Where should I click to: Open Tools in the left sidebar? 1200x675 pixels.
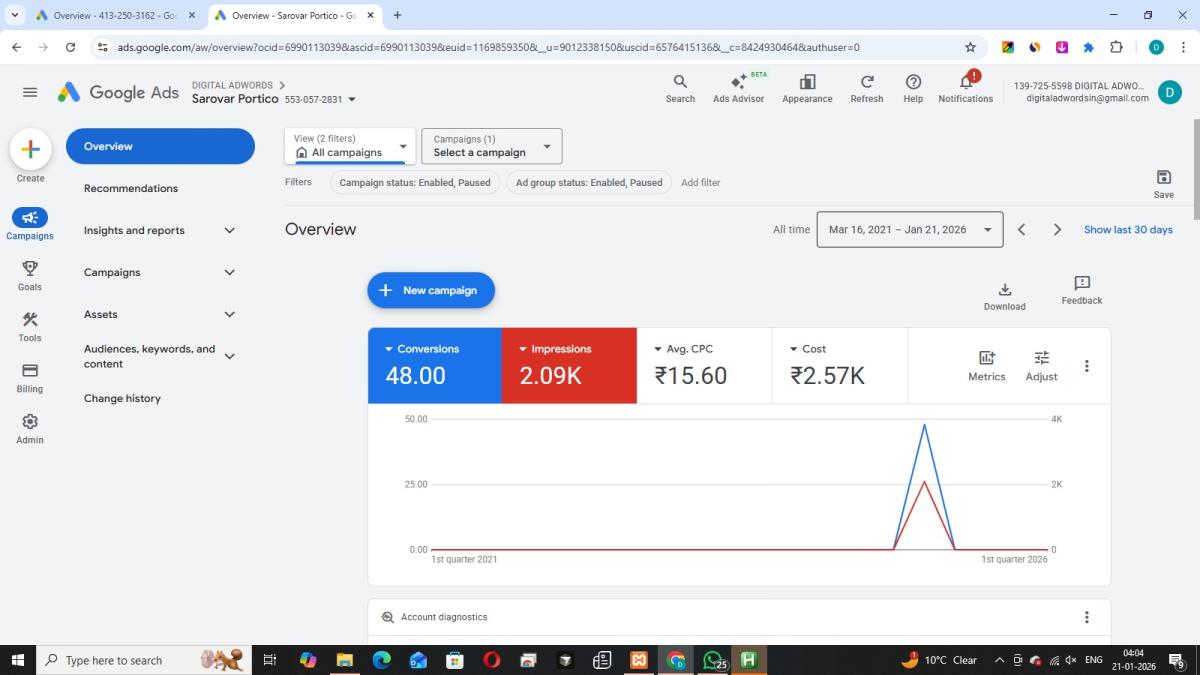(30, 320)
